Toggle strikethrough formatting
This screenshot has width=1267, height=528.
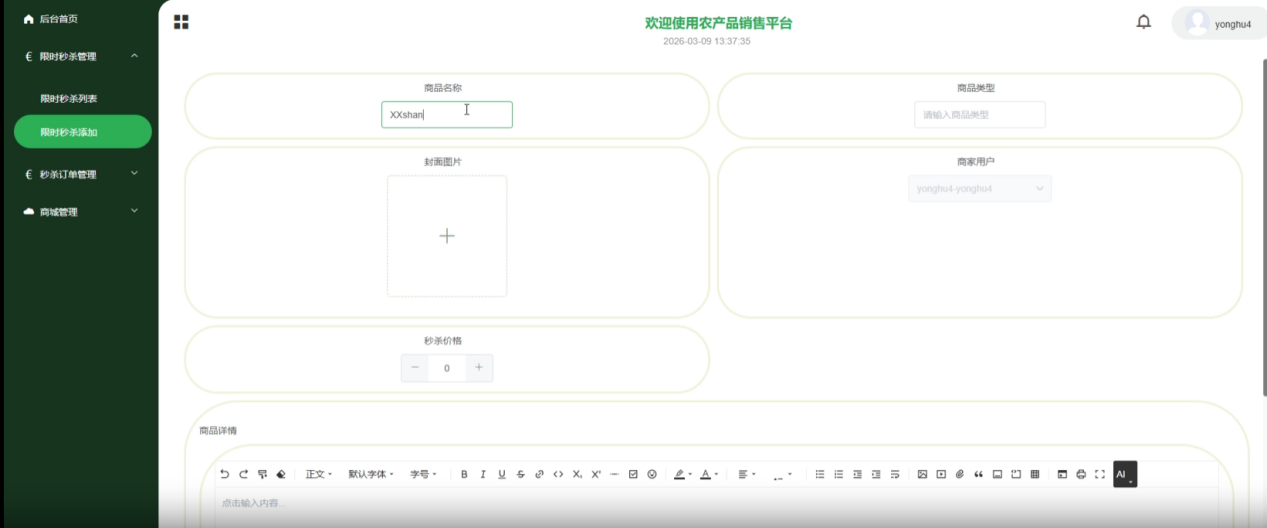click(521, 474)
